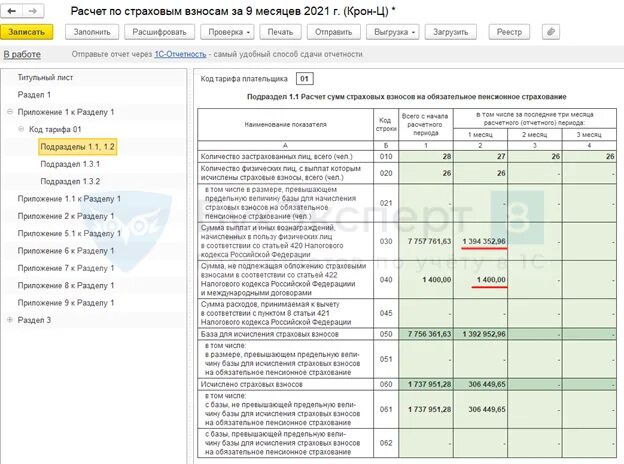Collapse the Код тарифа 01 node
Image resolution: width=624 pixels, height=464 pixels.
click(21, 129)
